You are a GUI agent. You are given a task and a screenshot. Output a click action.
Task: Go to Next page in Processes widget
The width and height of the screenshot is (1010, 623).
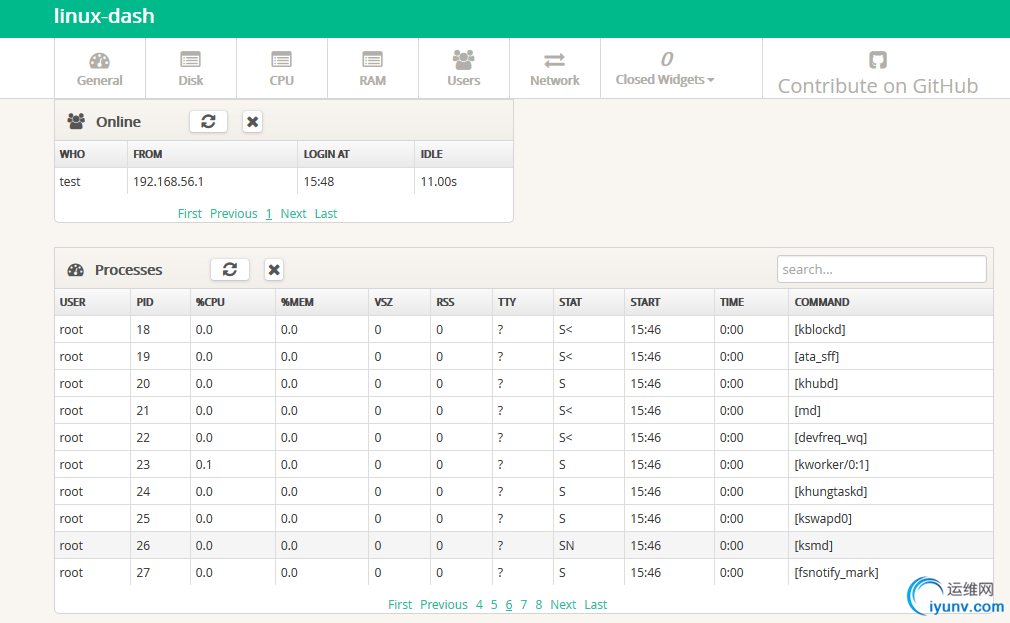(x=563, y=604)
